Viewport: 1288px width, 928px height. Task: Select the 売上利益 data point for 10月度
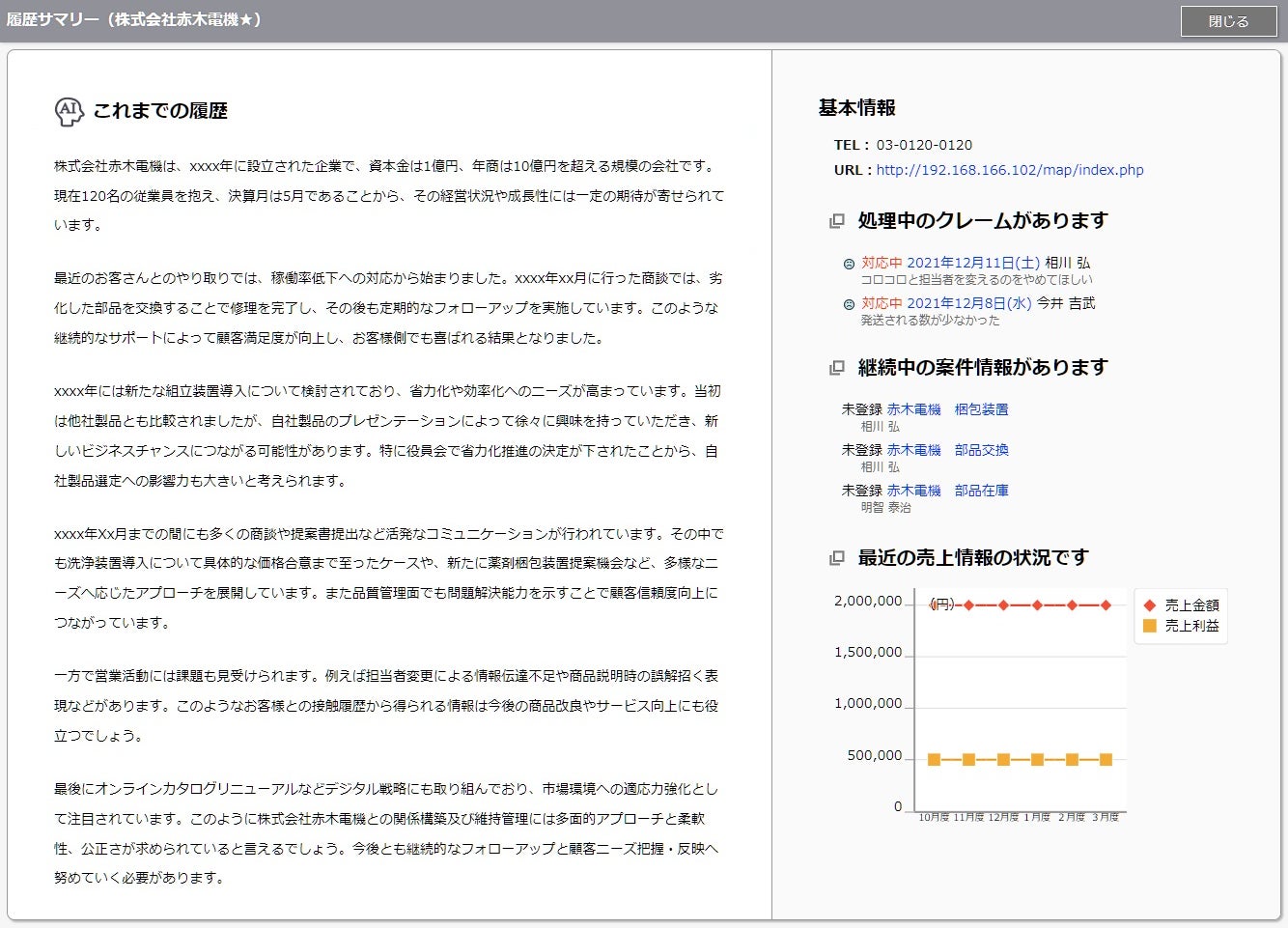[x=934, y=760]
